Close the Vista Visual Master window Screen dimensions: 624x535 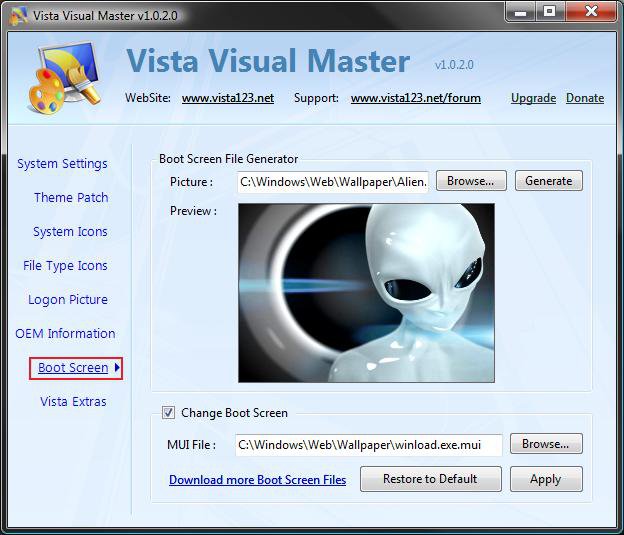(x=591, y=11)
